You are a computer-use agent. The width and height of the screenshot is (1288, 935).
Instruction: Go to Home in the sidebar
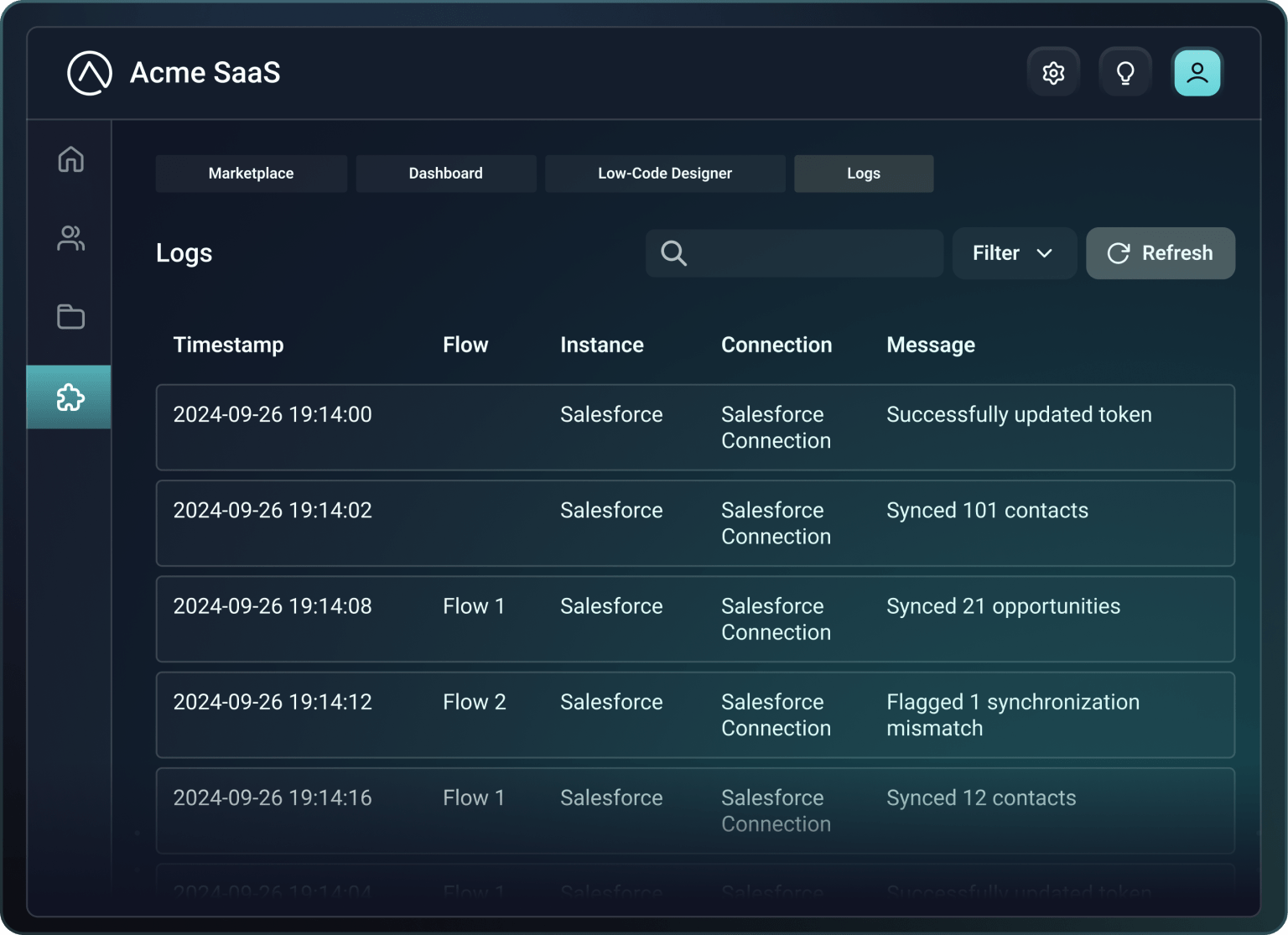pos(70,159)
